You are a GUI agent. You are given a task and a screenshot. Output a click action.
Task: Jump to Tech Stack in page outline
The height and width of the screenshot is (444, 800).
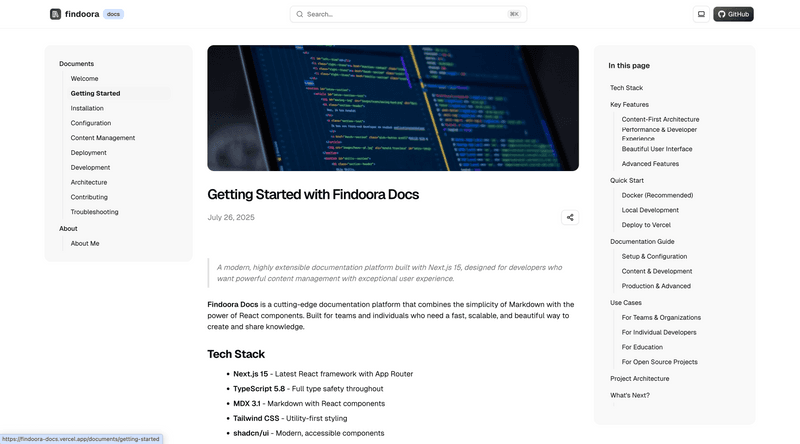tap(626, 88)
